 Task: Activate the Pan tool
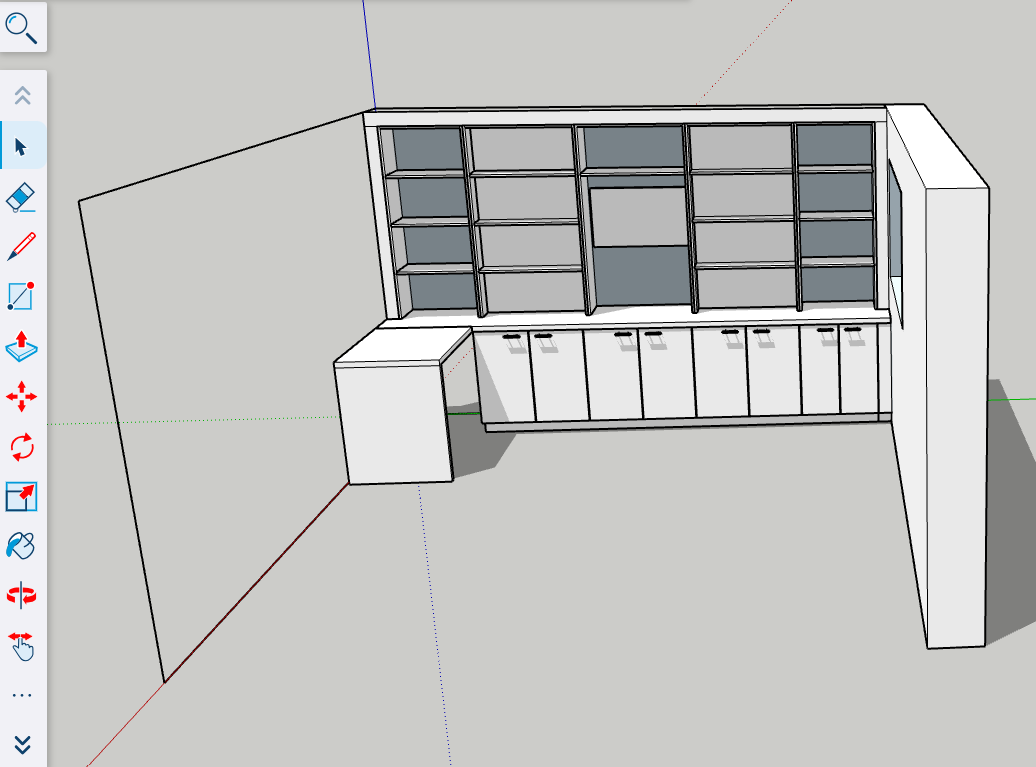22,646
